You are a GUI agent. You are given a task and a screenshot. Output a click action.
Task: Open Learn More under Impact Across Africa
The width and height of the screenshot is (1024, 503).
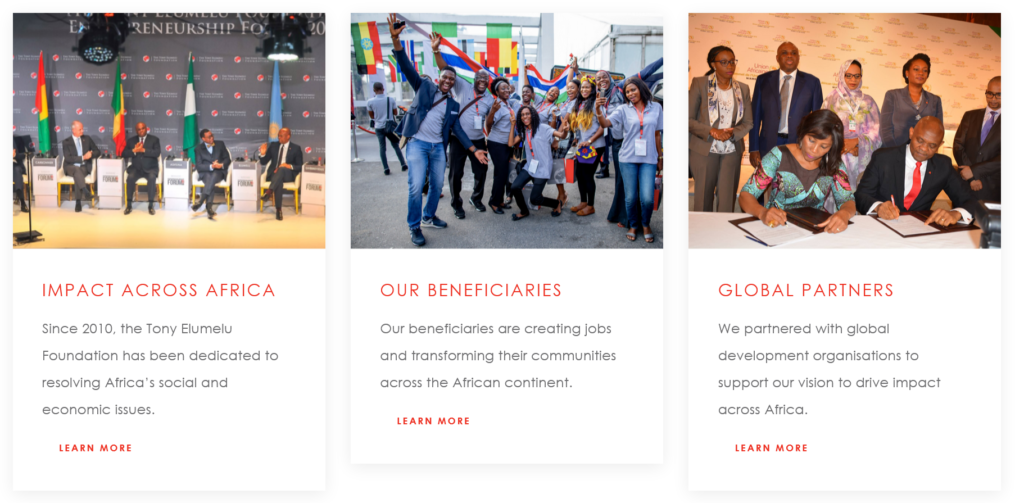[x=95, y=448]
